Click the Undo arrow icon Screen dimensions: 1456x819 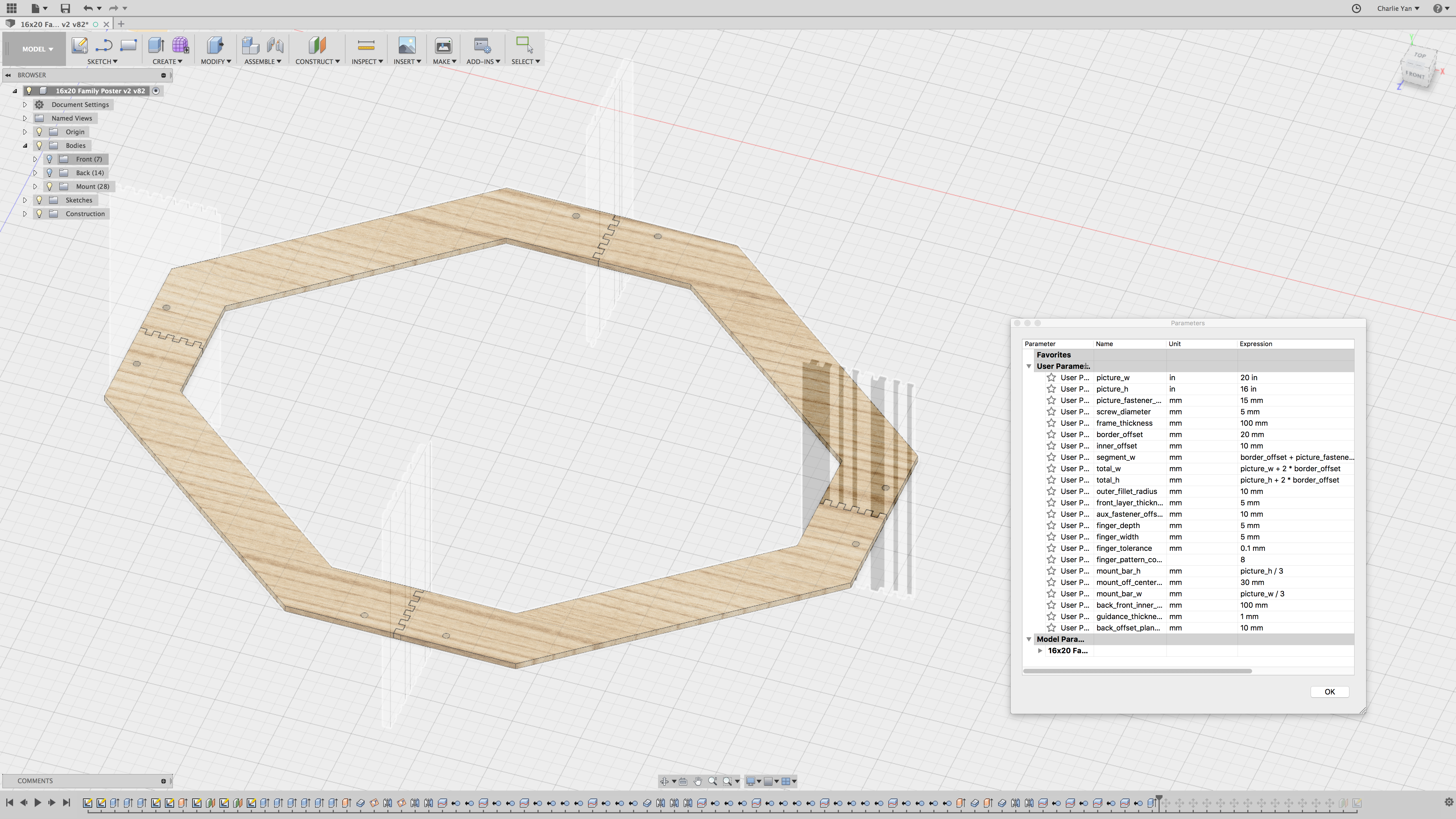87,8
